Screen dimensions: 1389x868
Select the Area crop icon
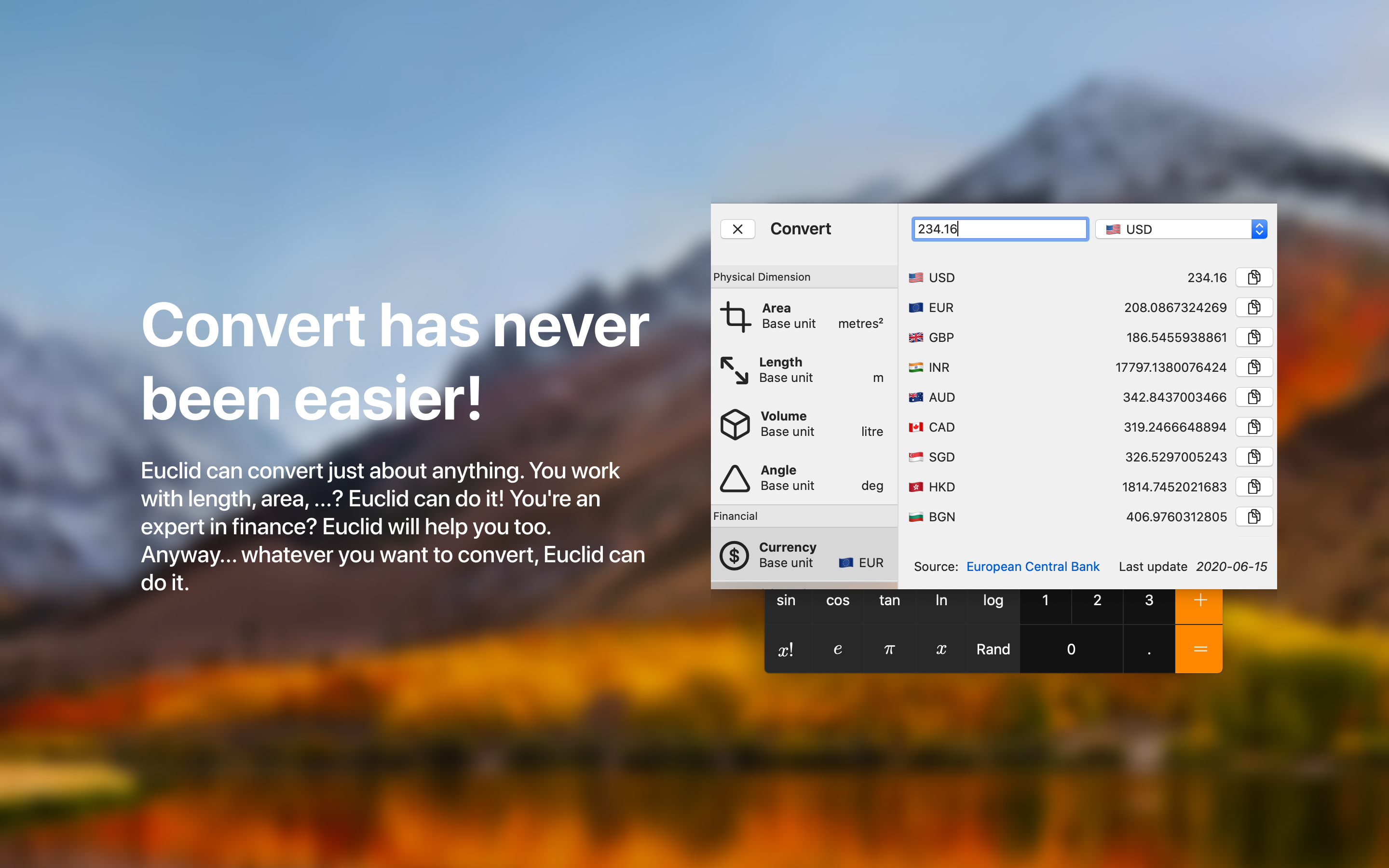point(735,316)
